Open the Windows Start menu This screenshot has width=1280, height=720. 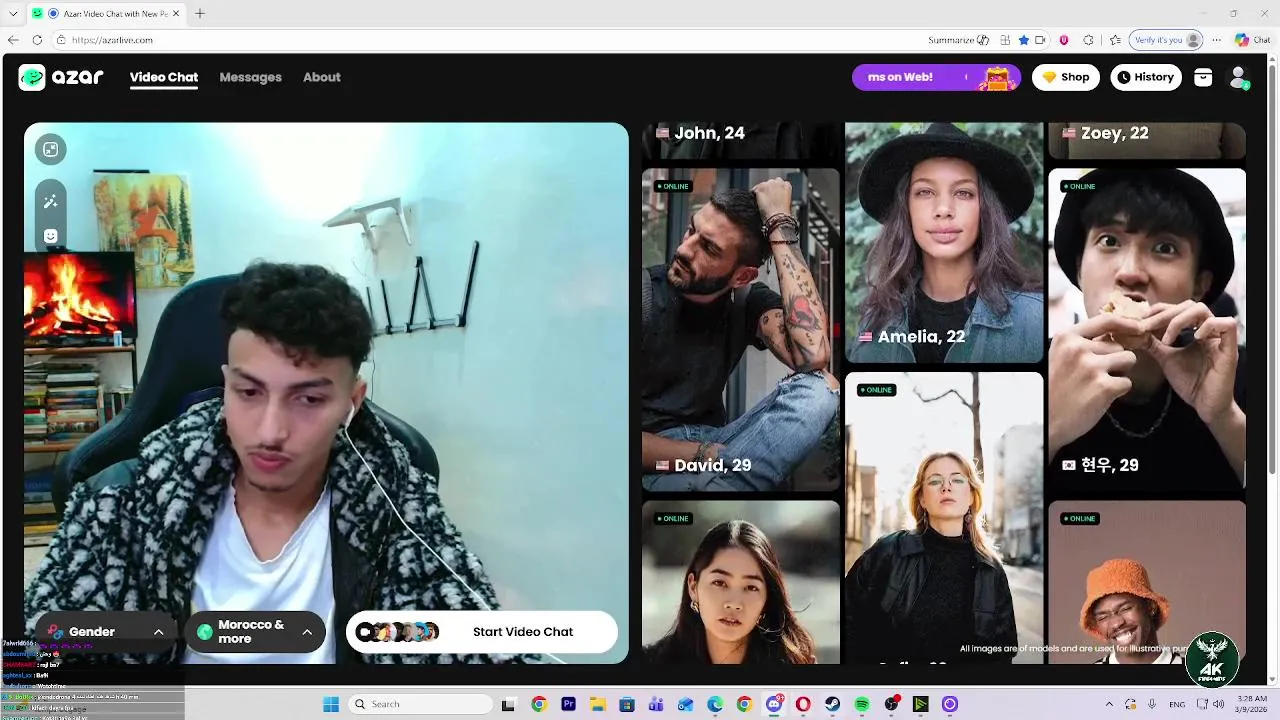point(331,704)
